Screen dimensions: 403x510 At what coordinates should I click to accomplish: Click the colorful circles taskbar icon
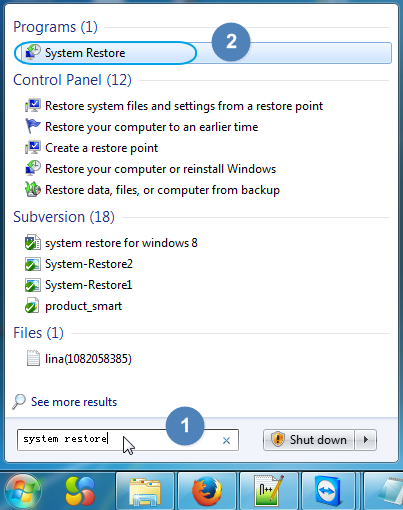click(x=80, y=491)
